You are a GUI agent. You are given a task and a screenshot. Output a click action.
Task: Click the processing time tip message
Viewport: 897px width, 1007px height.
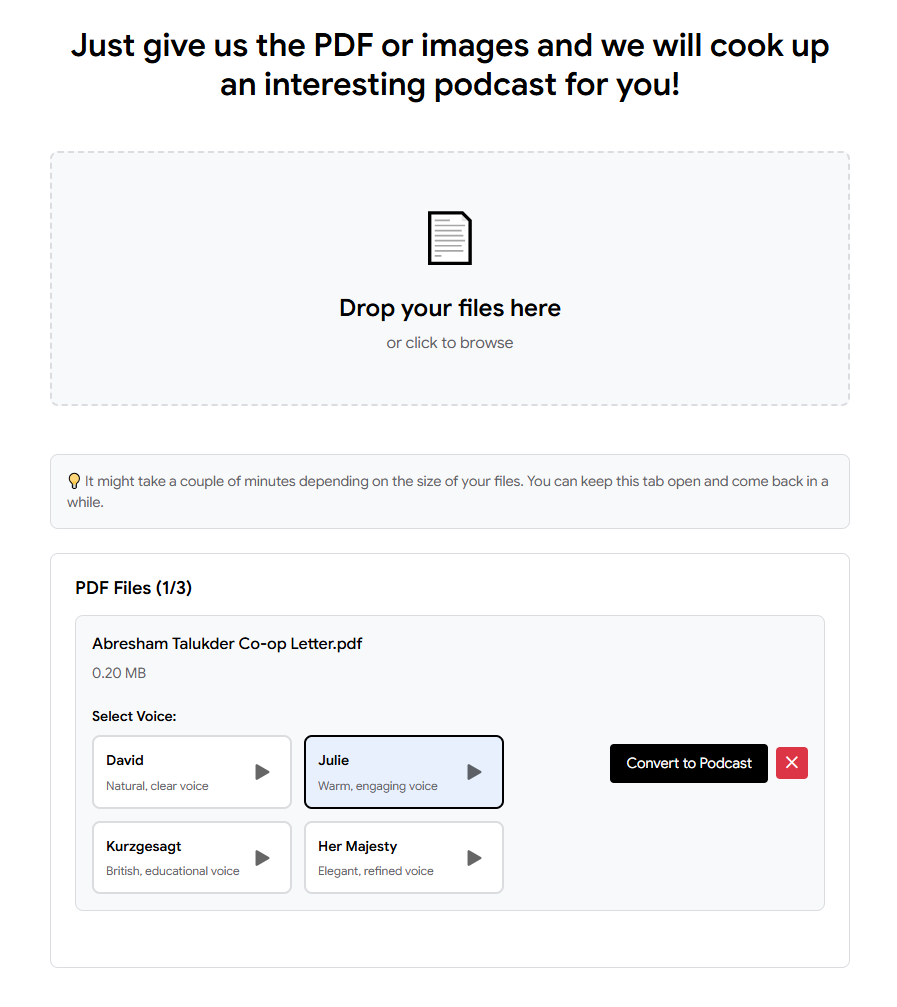449,492
